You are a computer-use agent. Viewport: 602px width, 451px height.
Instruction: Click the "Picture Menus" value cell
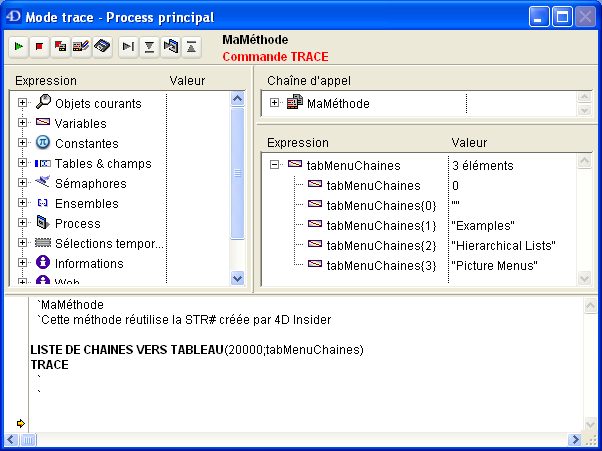[494, 265]
